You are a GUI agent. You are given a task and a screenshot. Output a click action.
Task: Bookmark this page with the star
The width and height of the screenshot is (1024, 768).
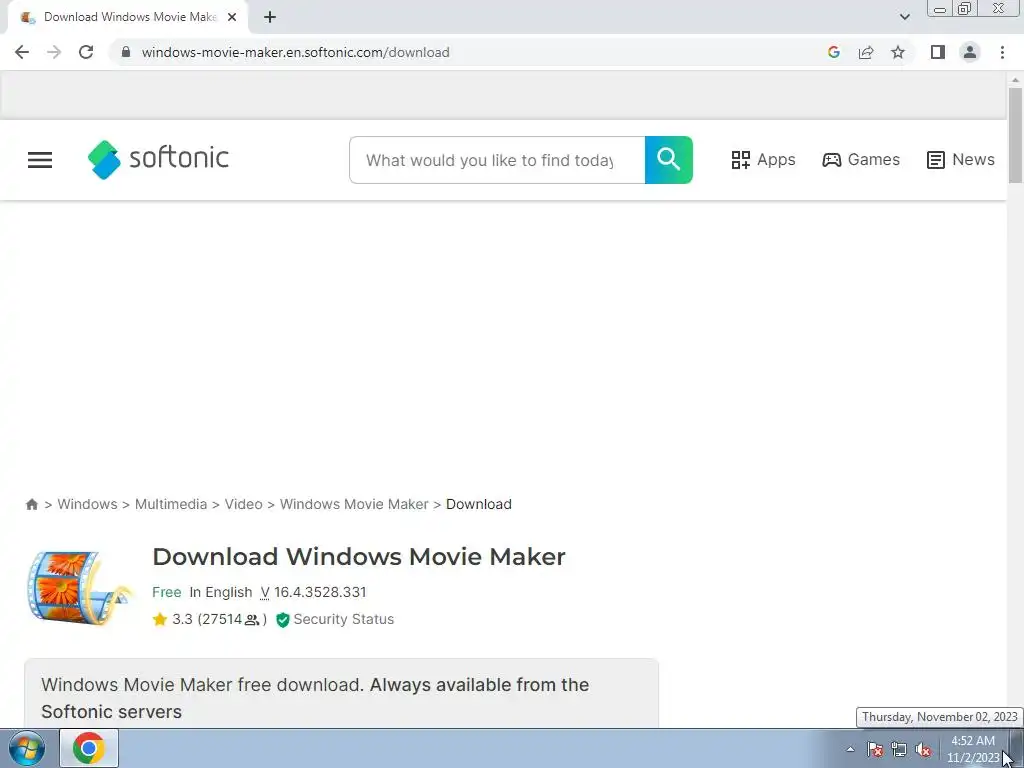pos(898,52)
